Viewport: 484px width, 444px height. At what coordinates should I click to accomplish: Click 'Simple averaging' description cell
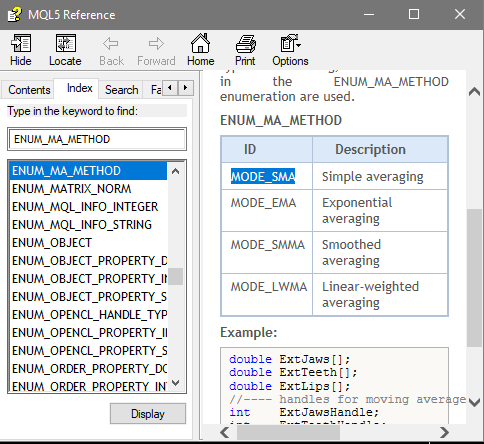coord(380,176)
